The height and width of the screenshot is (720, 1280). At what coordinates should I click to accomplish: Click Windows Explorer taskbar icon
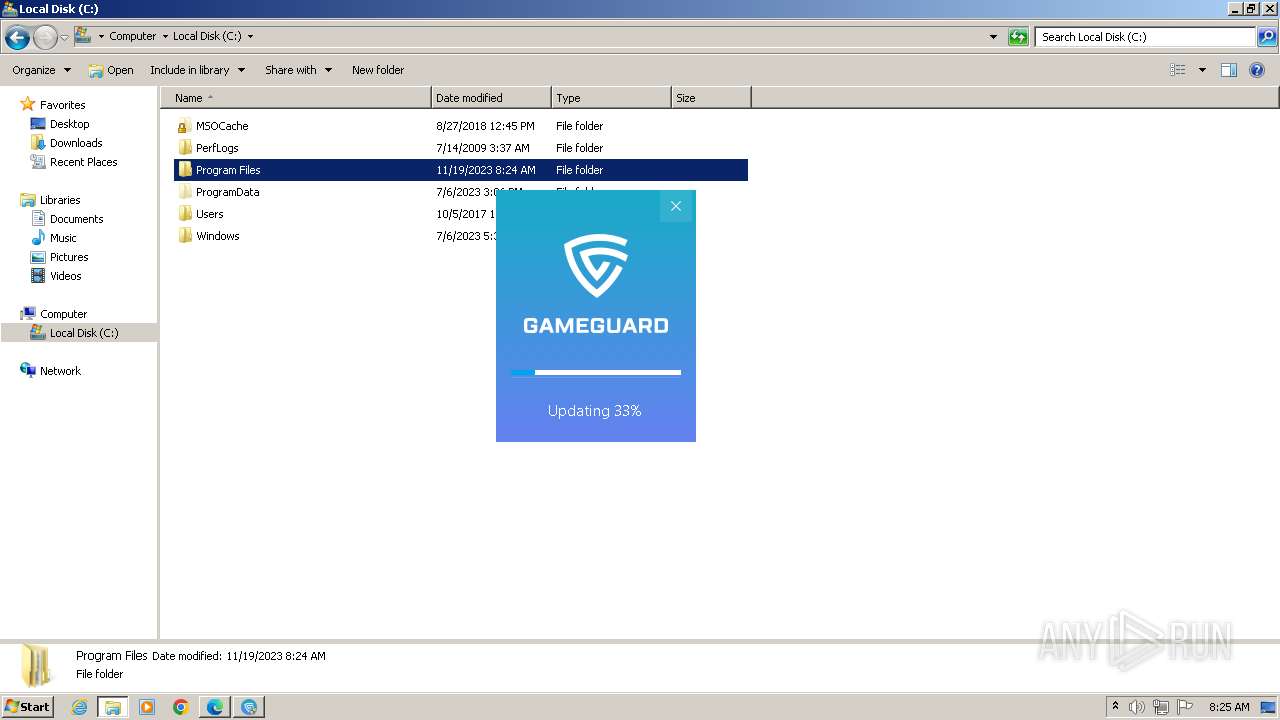pyautogui.click(x=113, y=707)
